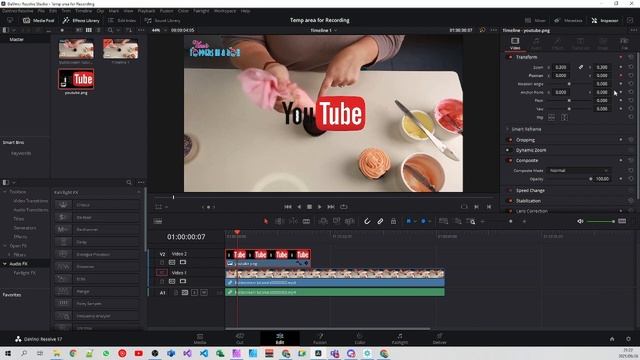This screenshot has height=360, width=640.
Task: Toggle the Inspector panel
Action: point(604,20)
